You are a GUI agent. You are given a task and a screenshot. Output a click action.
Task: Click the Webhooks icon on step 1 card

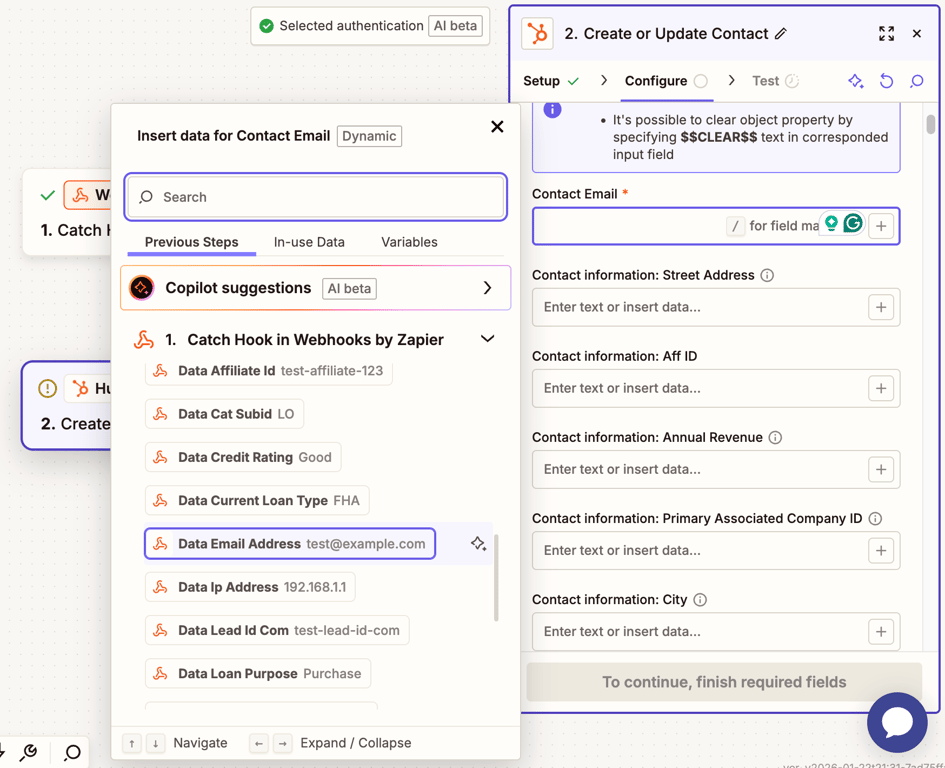click(x=80, y=195)
